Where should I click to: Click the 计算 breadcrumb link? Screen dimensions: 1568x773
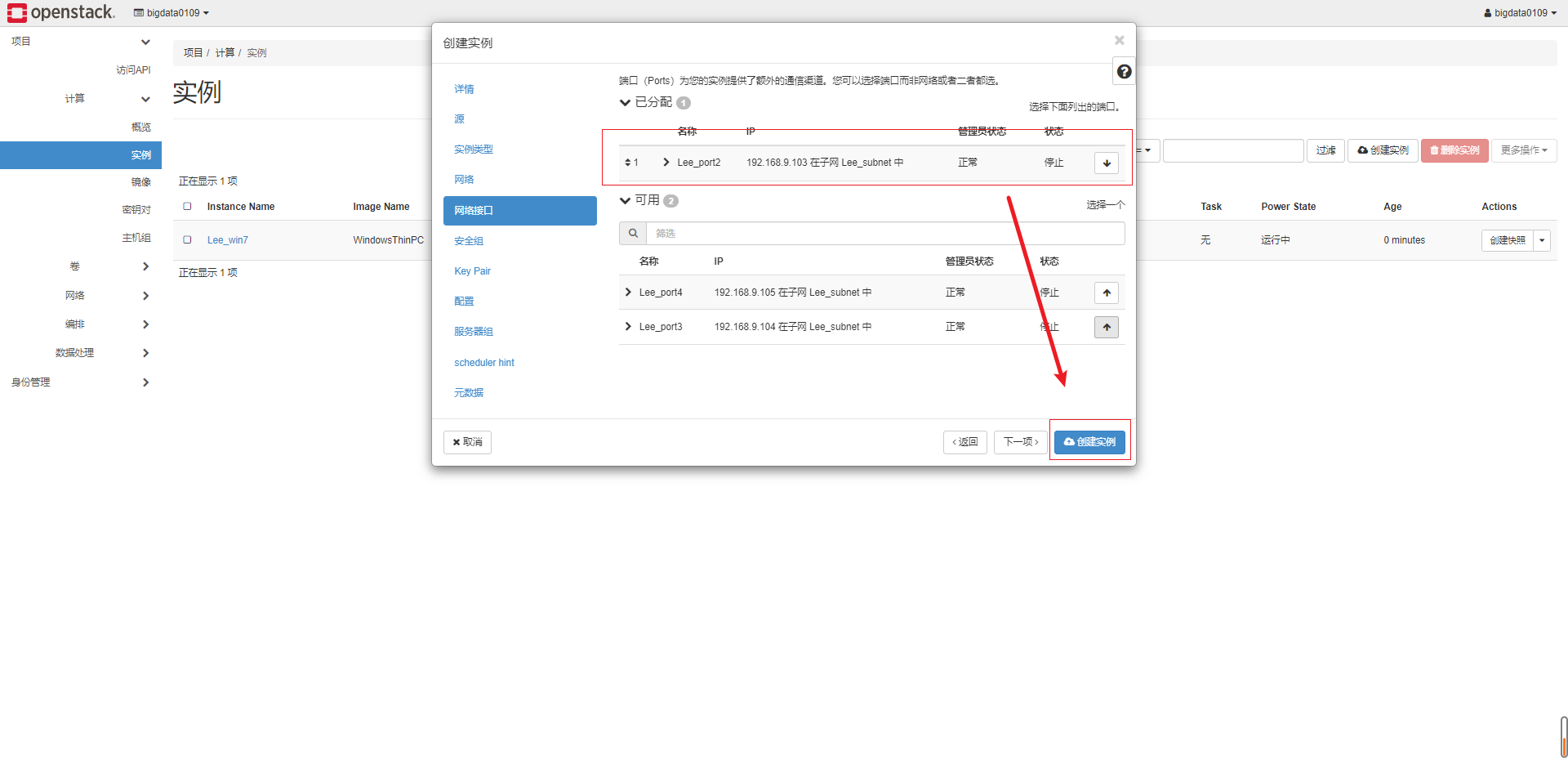[x=225, y=52]
